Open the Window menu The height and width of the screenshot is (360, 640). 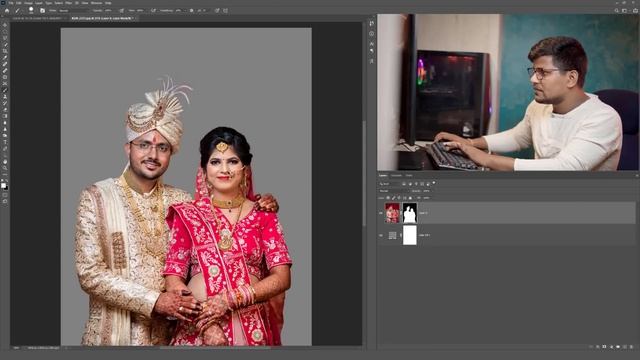click(96, 3)
